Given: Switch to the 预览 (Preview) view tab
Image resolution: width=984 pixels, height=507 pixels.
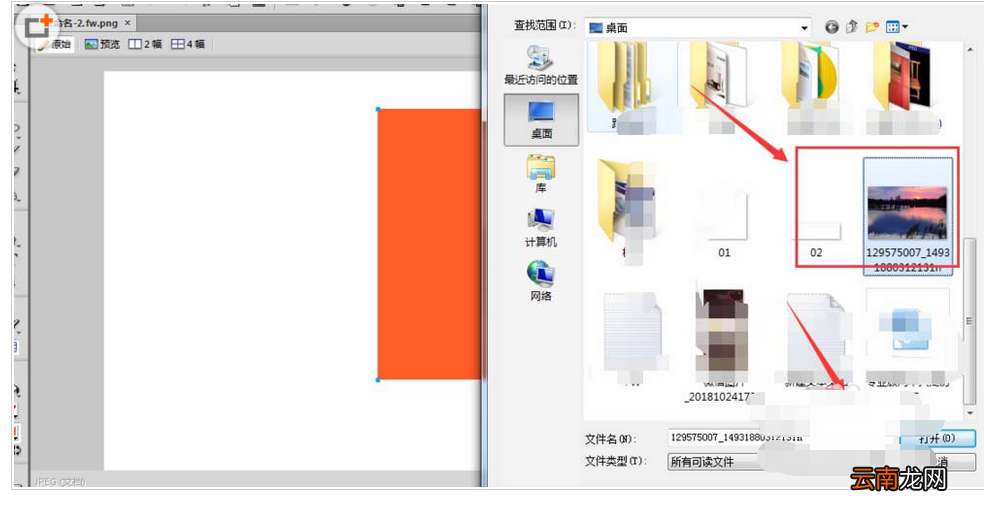Looking at the screenshot, I should click(102, 44).
